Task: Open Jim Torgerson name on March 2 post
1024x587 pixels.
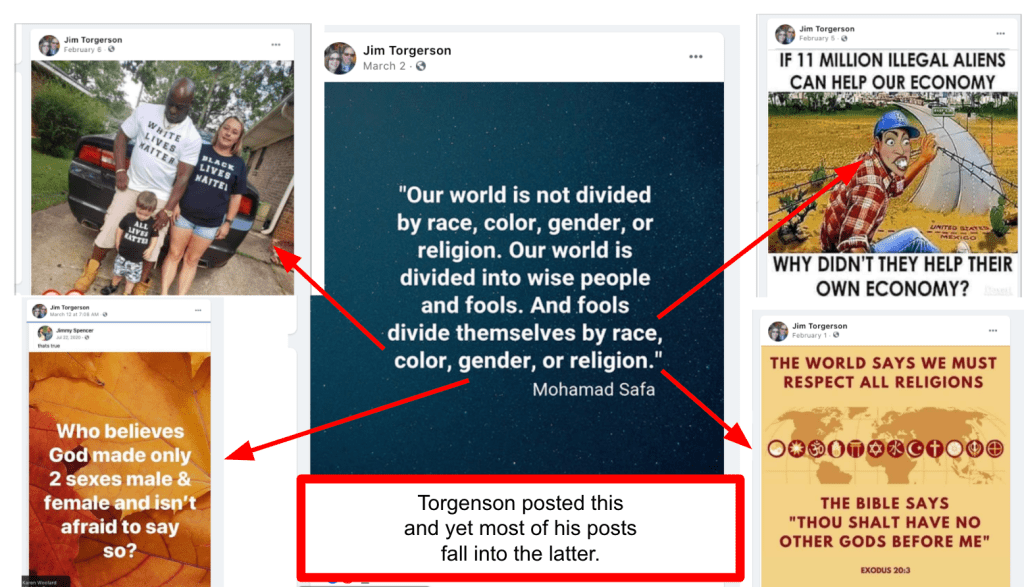Action: 407,50
